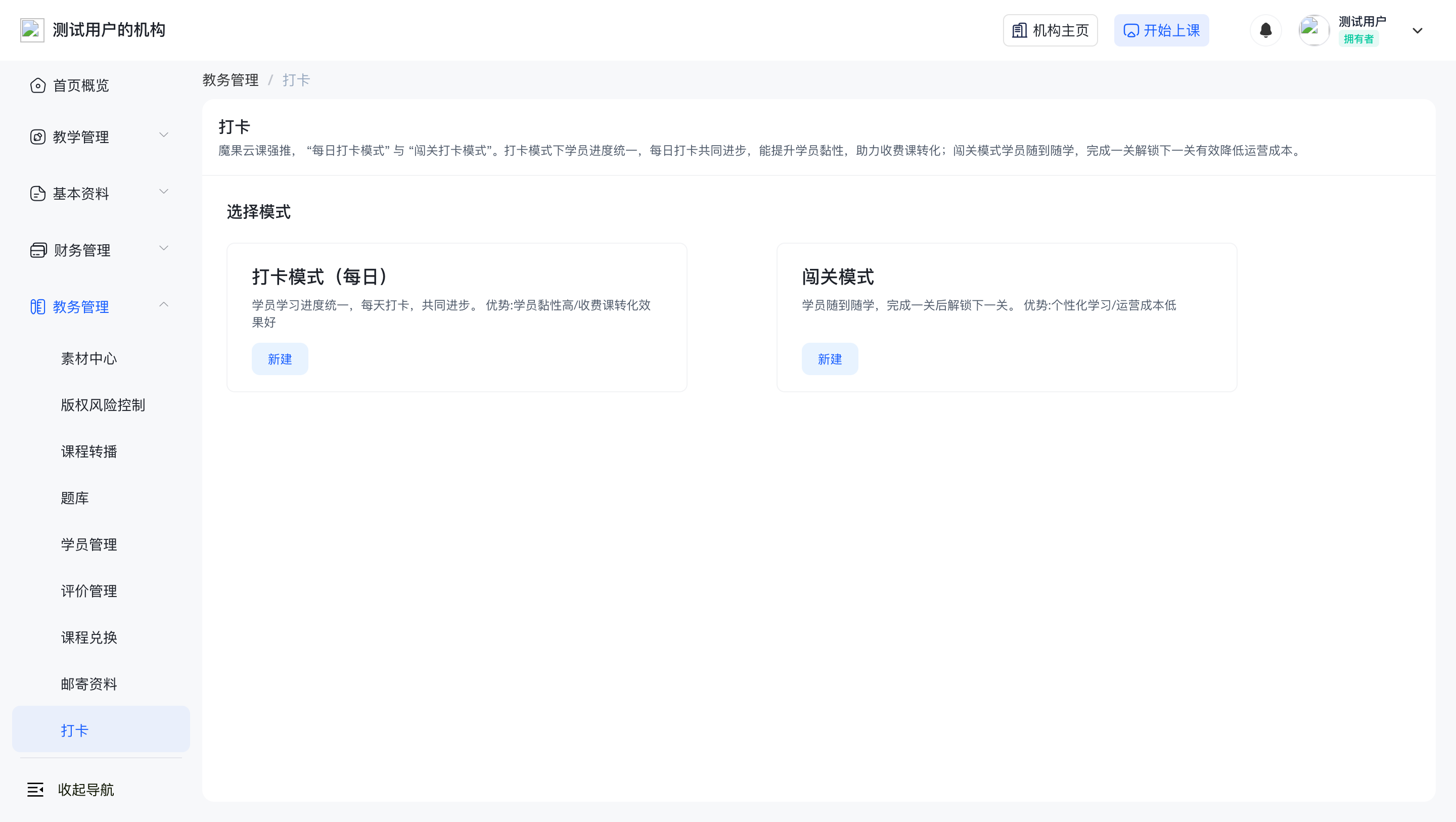Click the 选择模式 heading

click(x=258, y=212)
